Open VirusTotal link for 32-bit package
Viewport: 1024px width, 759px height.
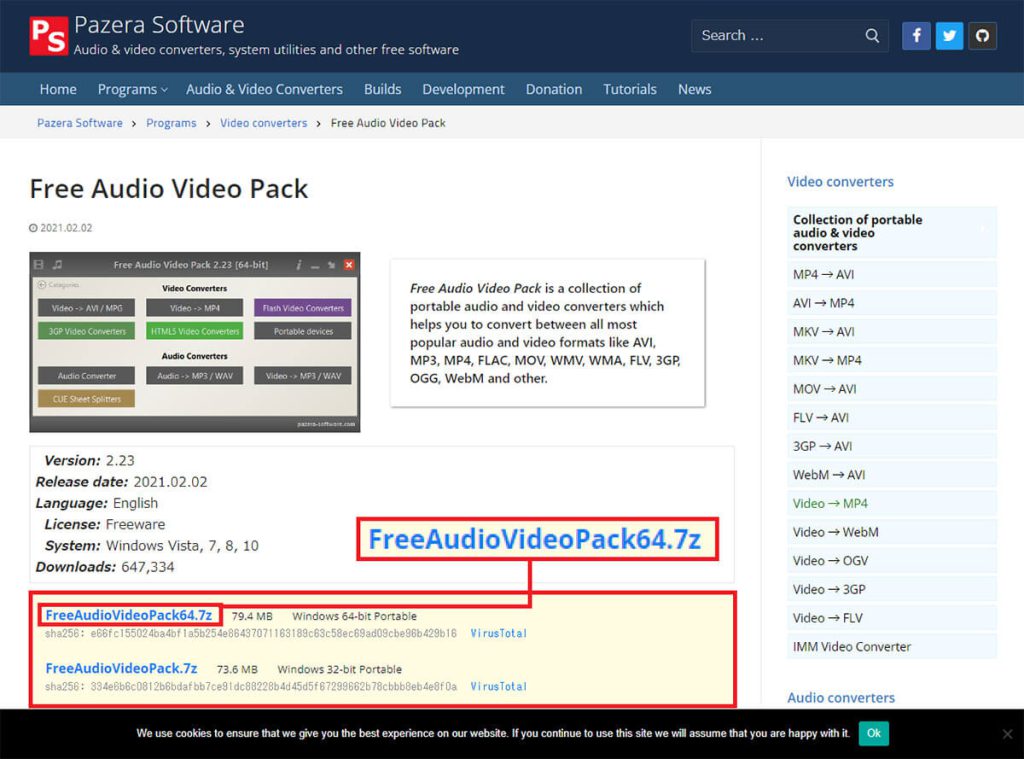pyautogui.click(x=498, y=686)
